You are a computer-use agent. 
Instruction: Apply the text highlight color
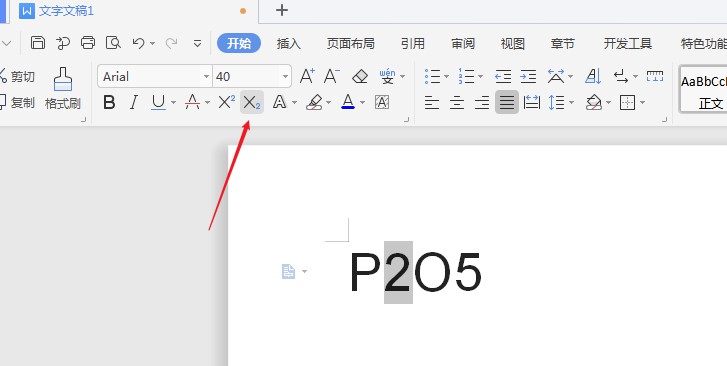point(314,102)
